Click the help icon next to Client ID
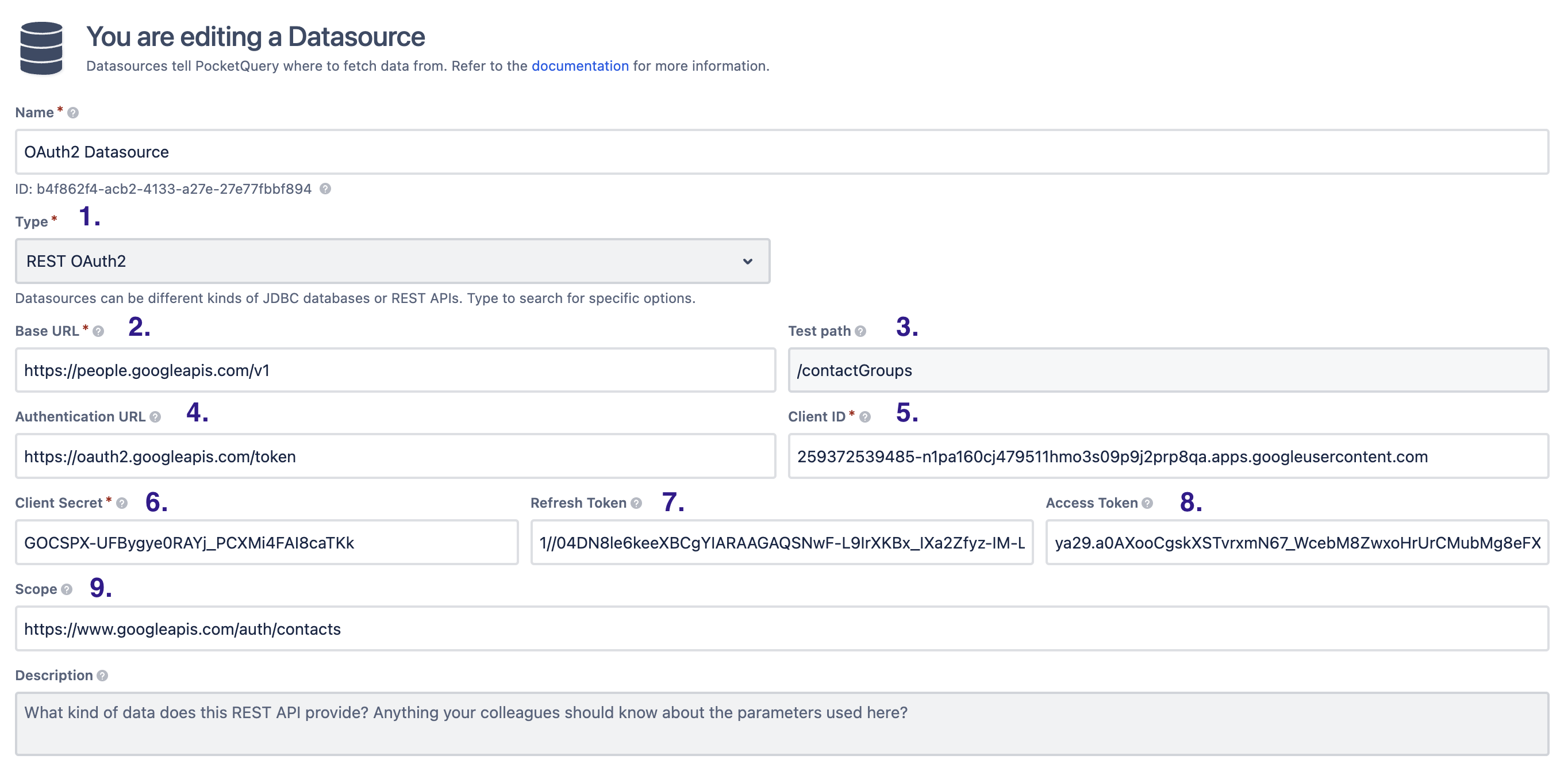The height and width of the screenshot is (767, 1568). coord(865,417)
